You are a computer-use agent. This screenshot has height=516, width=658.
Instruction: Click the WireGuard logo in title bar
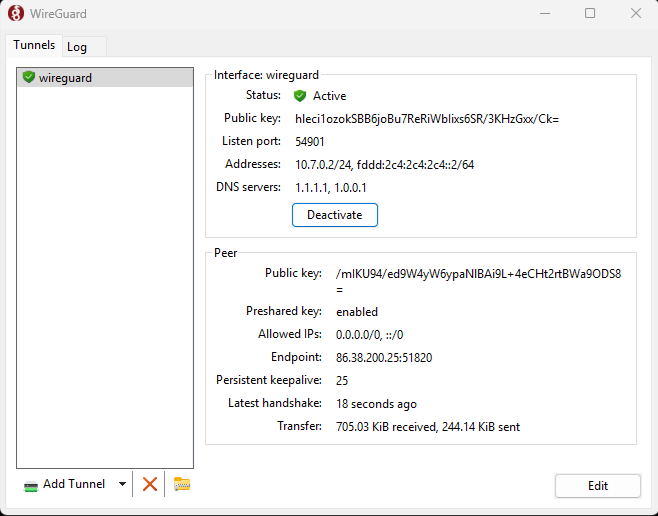[x=16, y=13]
